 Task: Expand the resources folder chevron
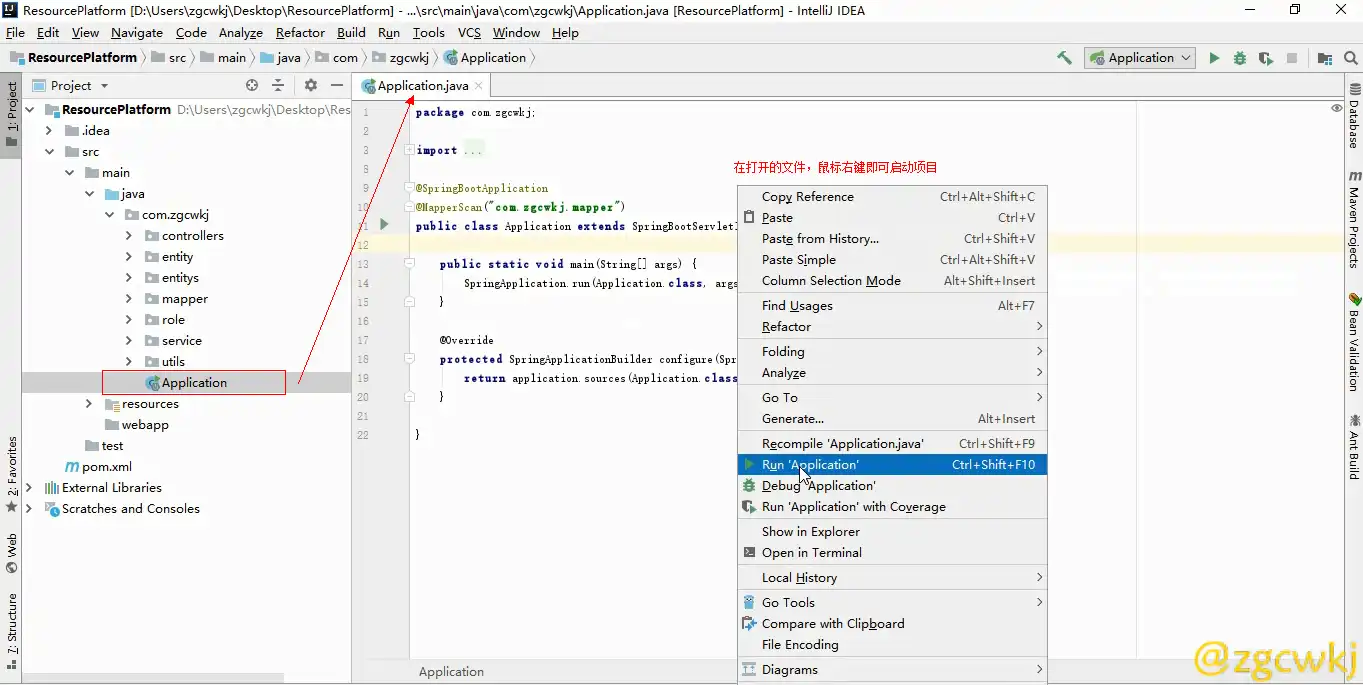pyautogui.click(x=89, y=404)
